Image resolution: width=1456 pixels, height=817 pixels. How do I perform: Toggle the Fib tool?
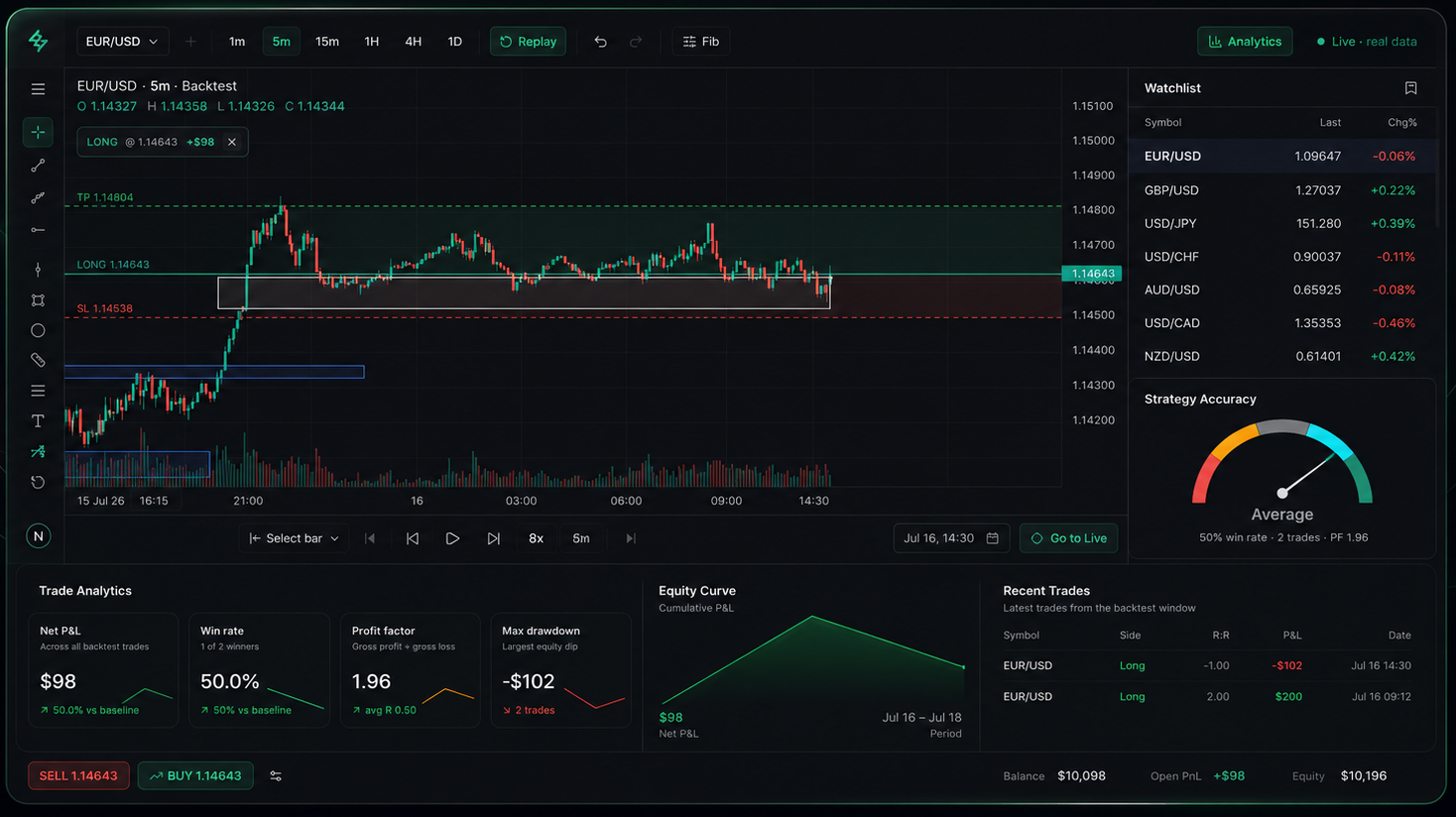pyautogui.click(x=701, y=42)
